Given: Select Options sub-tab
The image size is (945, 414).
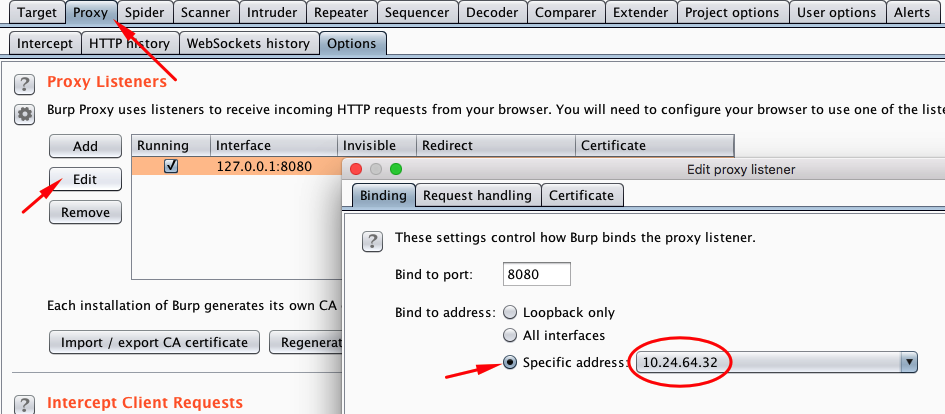Looking at the screenshot, I should tap(352, 43).
